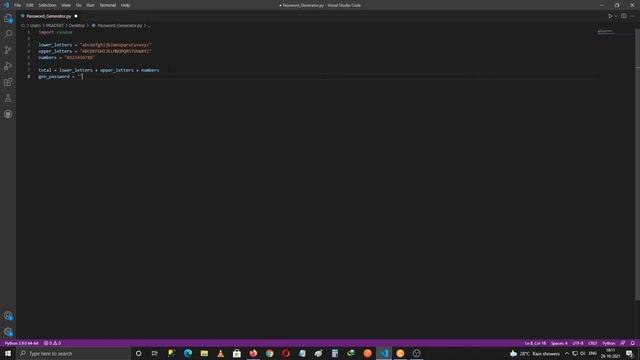This screenshot has height=360, width=640.
Task: Open Opera browser from taskbar
Action: pyautogui.click(x=286, y=353)
